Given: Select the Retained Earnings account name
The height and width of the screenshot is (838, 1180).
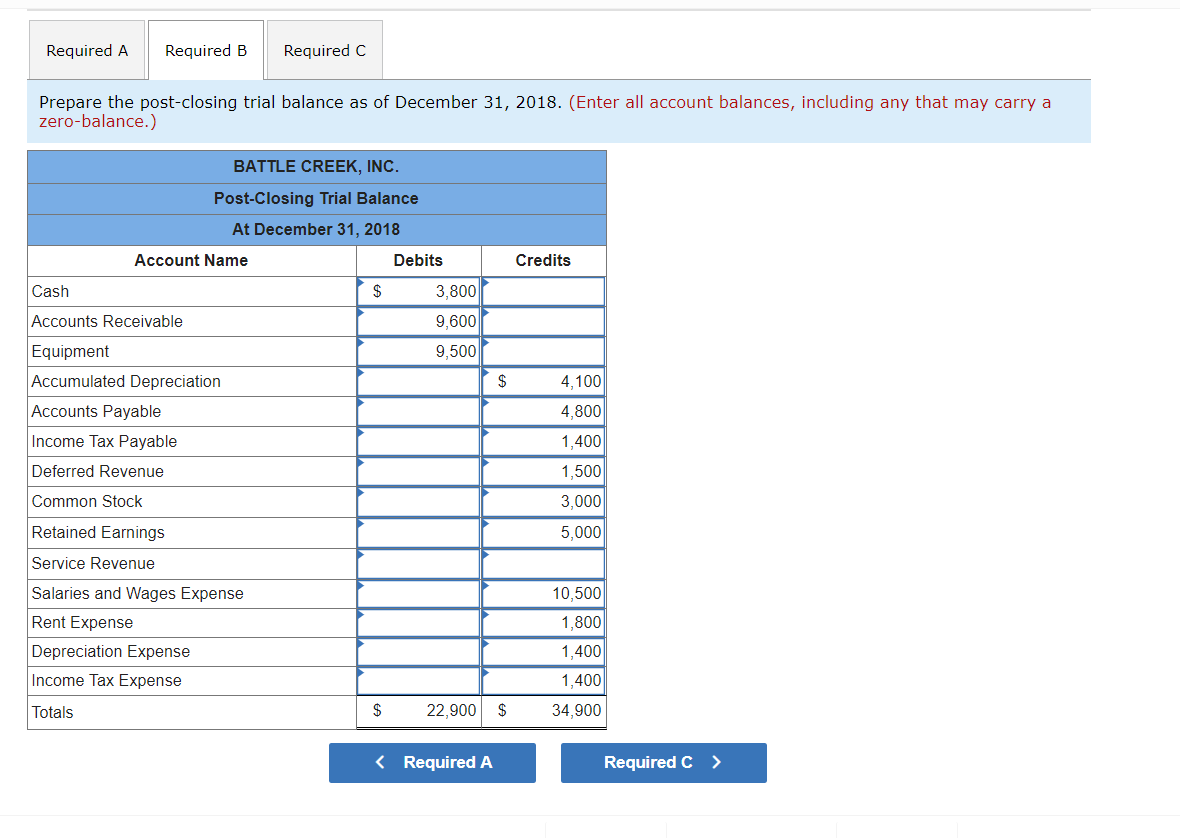Looking at the screenshot, I should (192, 533).
